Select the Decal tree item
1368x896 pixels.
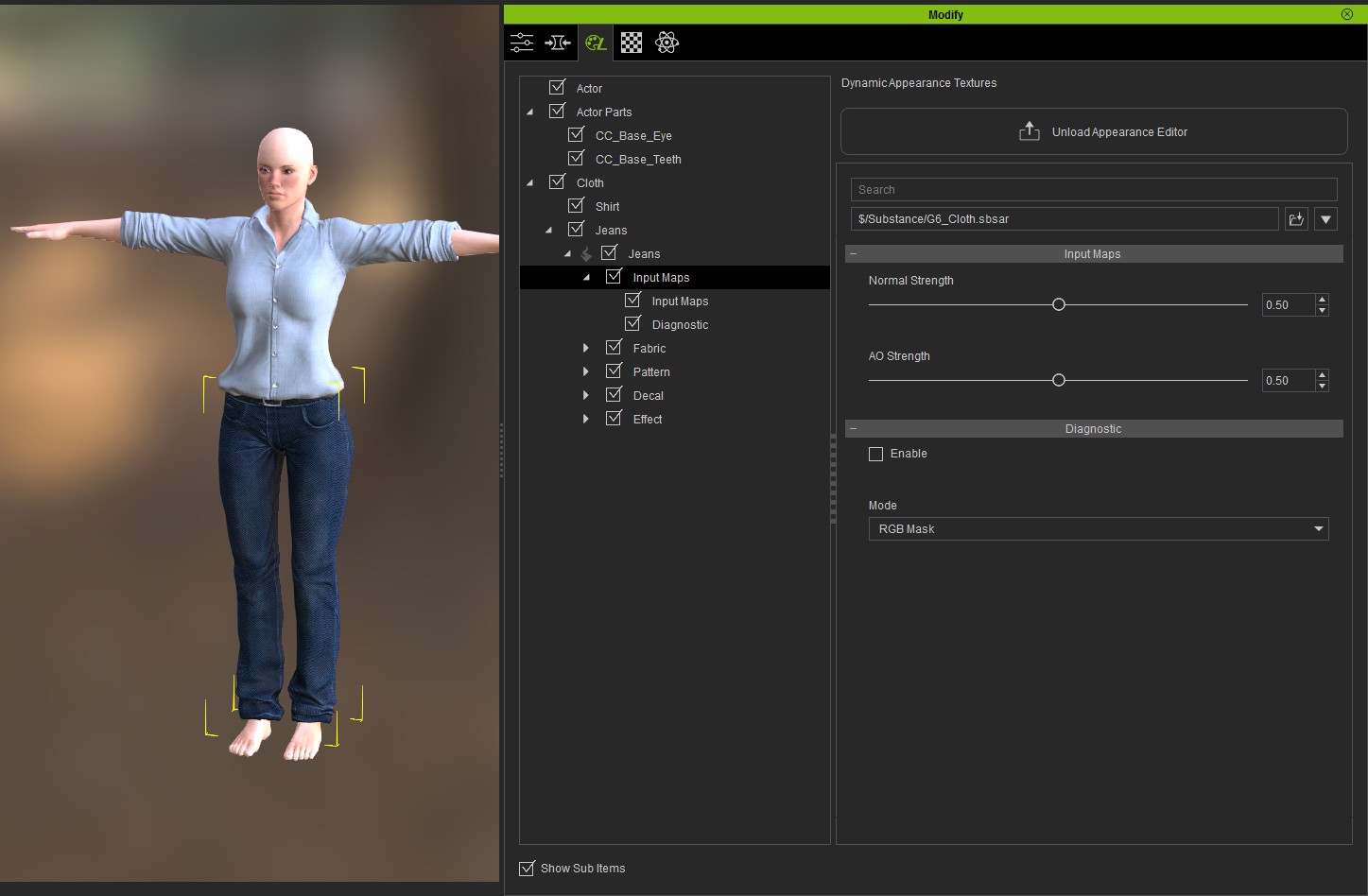pyautogui.click(x=649, y=396)
